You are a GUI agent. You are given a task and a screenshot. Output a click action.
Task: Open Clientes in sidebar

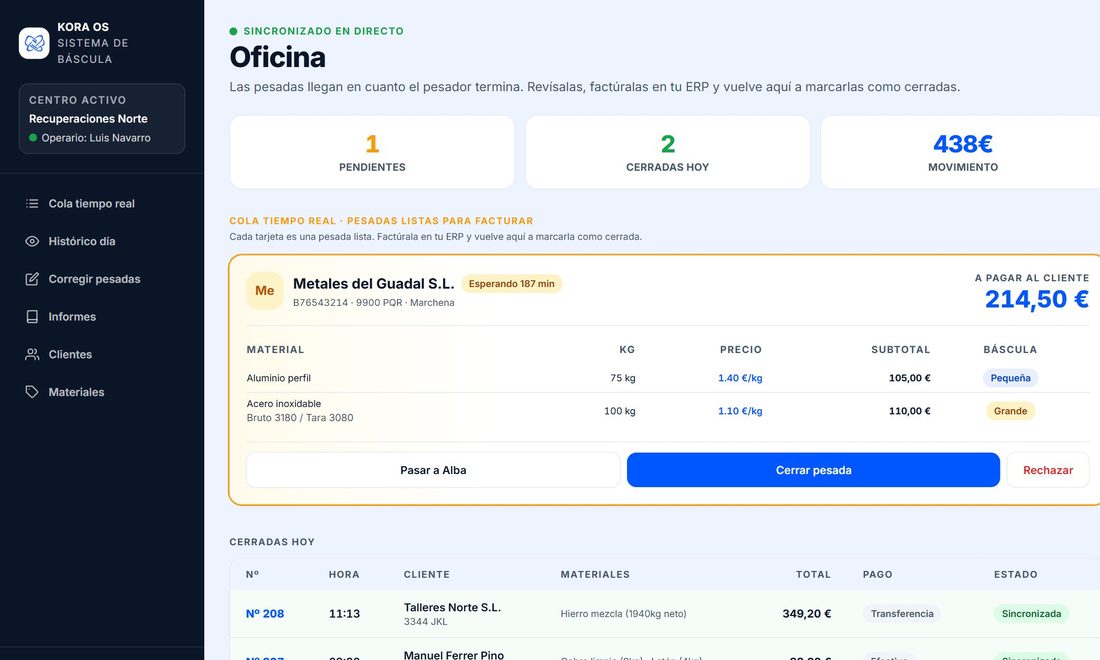pos(102,354)
